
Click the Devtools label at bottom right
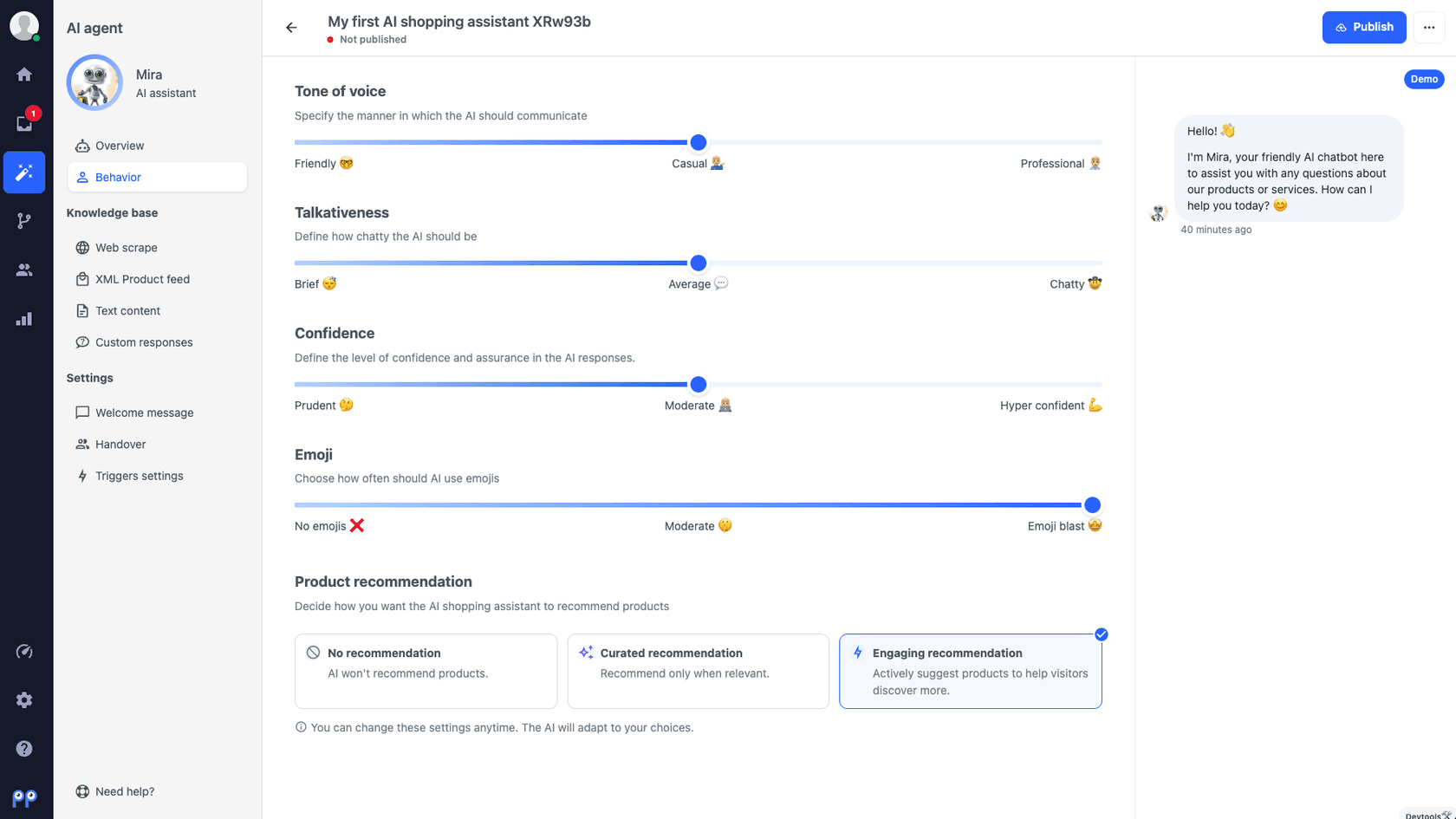click(1427, 815)
